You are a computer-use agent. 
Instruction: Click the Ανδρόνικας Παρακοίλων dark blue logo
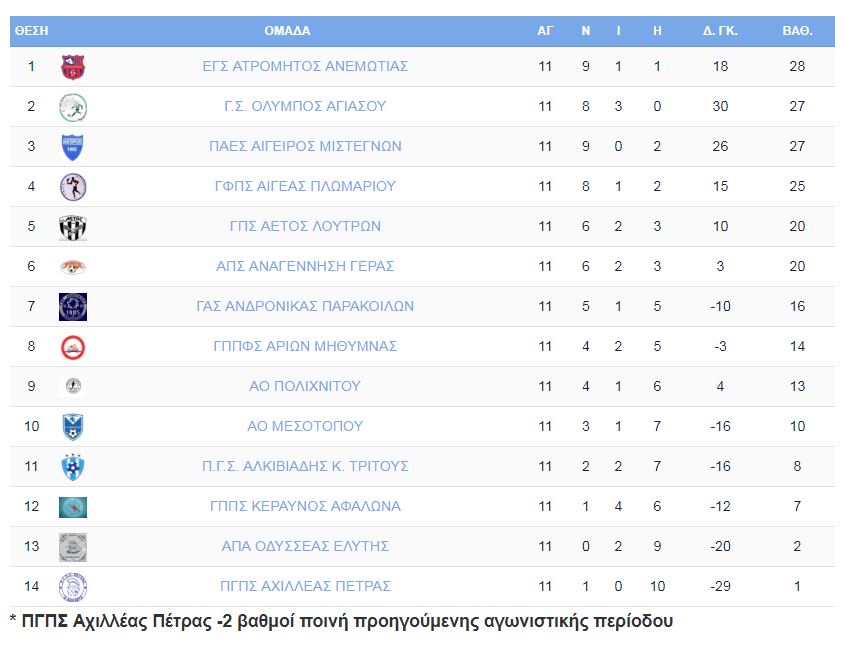(73, 306)
